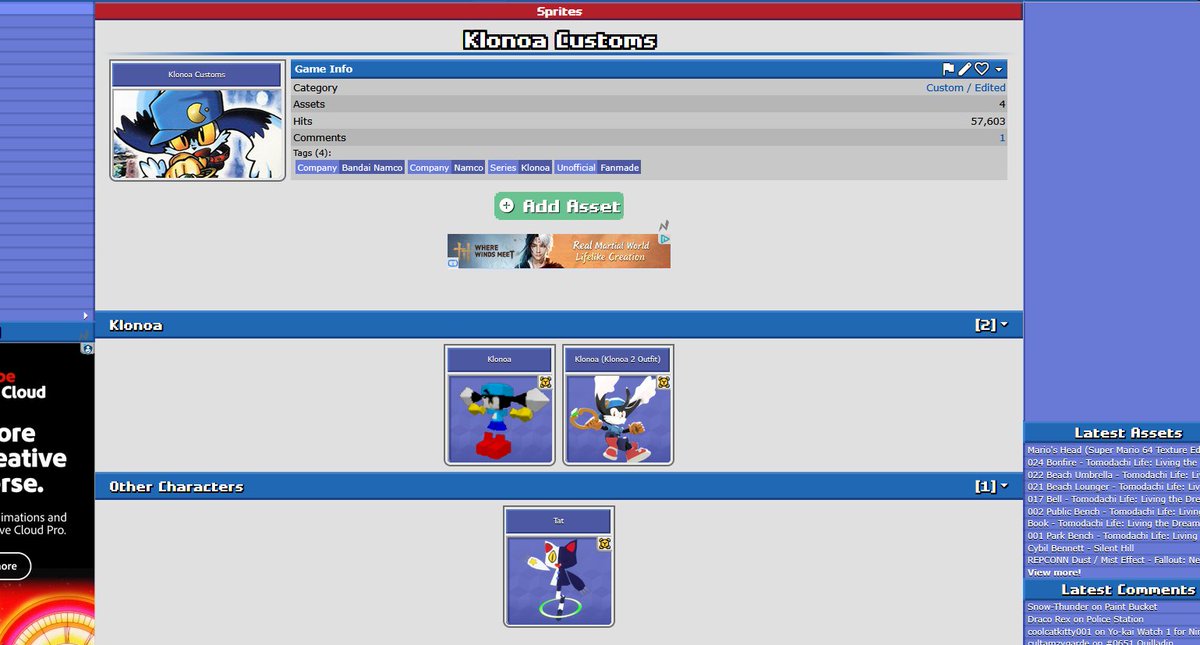The image size is (1200, 645).
Task: Open 017 Bell latest asset link
Action: pos(1112,499)
